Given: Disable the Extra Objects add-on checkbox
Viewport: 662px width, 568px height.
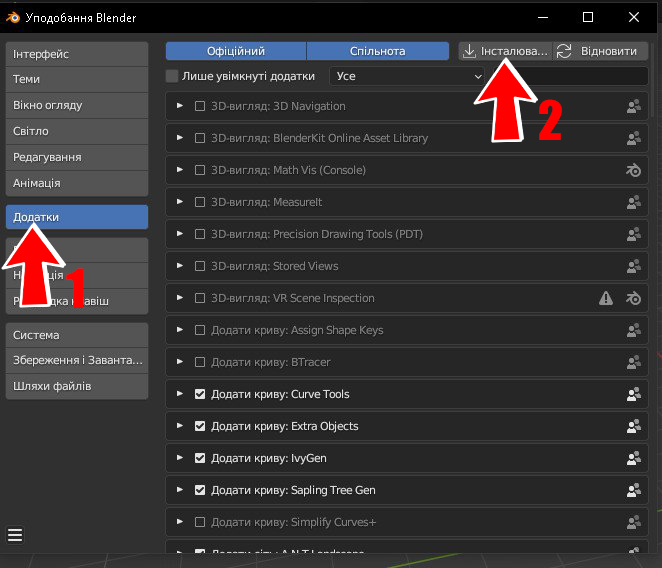Looking at the screenshot, I should (x=200, y=426).
